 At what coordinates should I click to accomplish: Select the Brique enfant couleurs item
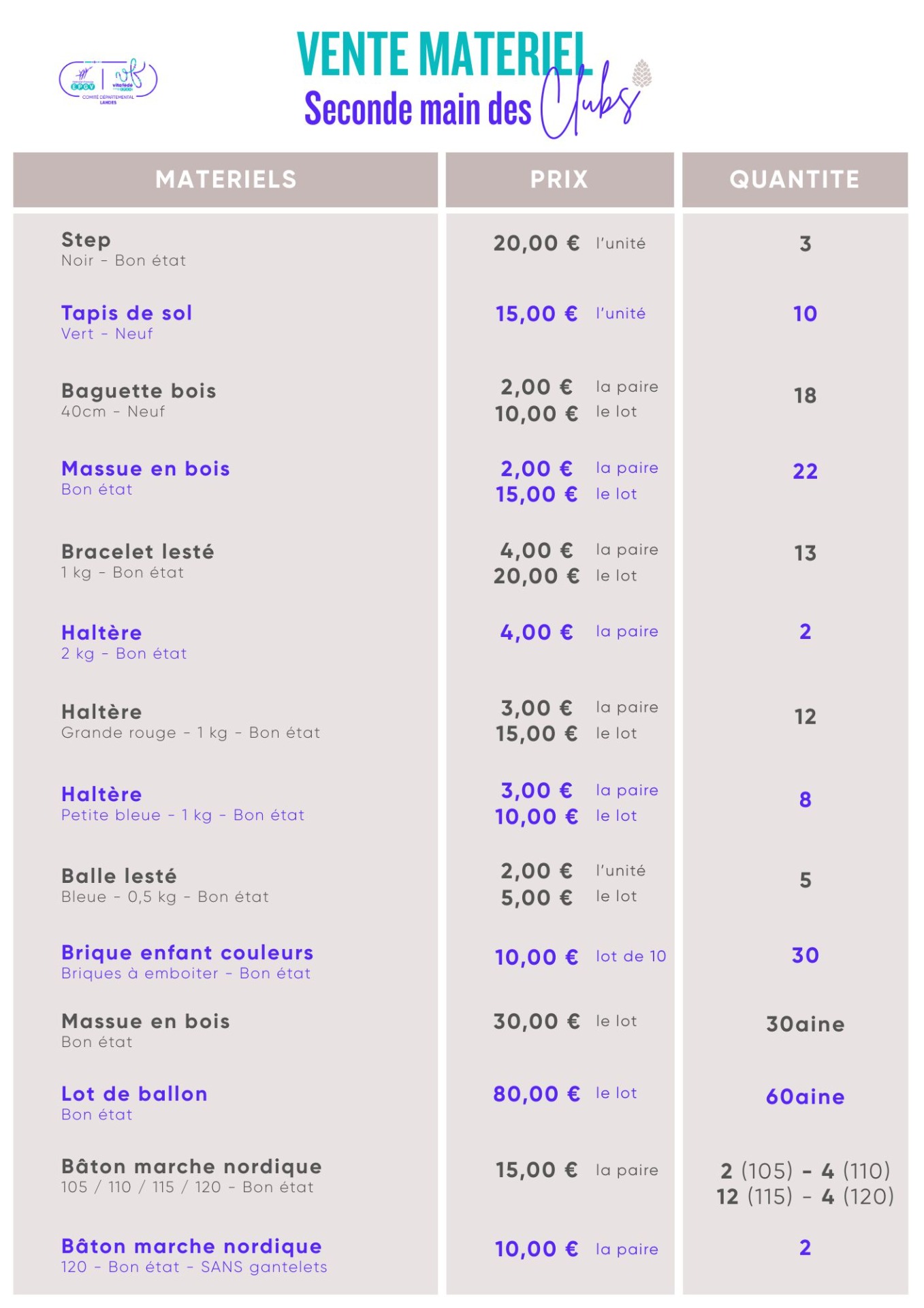[x=187, y=952]
